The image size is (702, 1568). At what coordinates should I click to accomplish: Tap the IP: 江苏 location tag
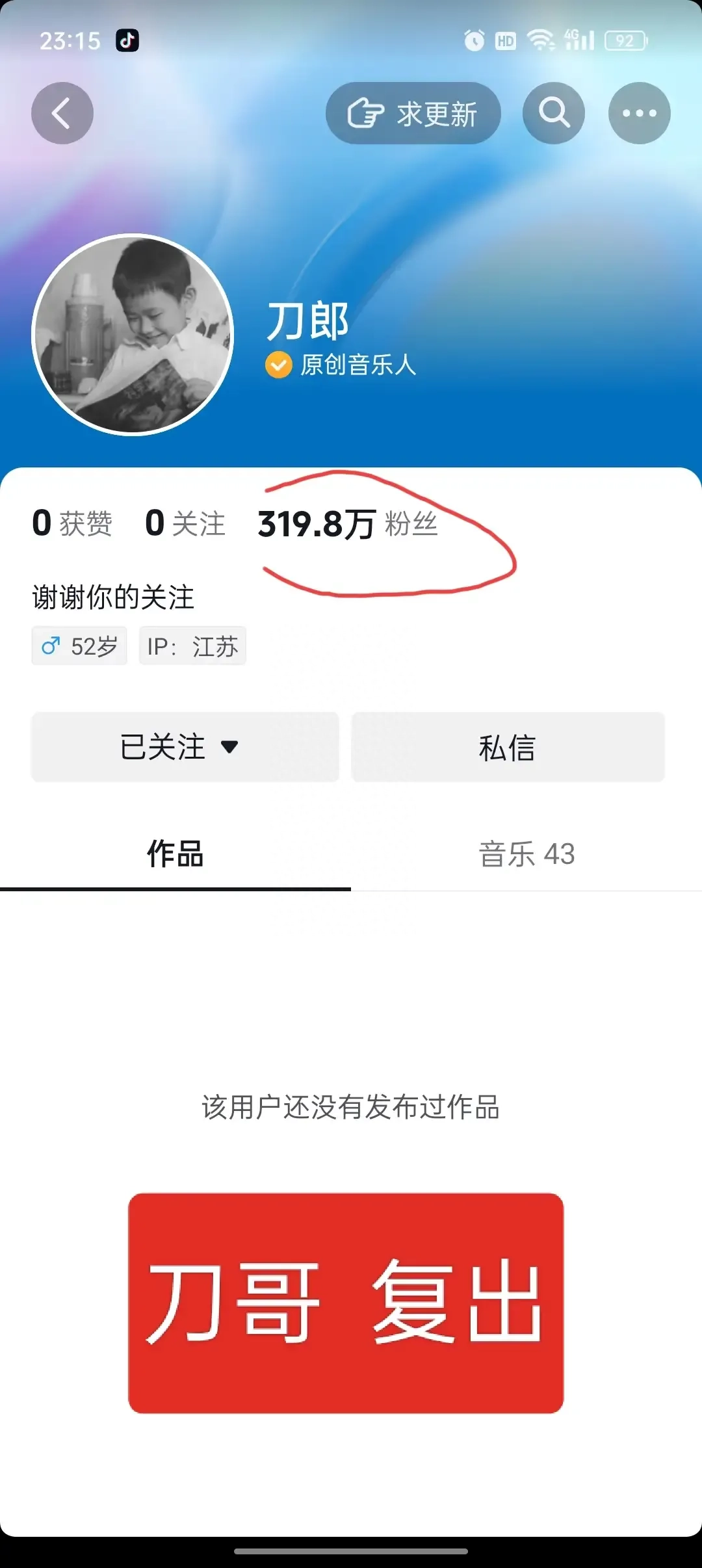tap(192, 646)
